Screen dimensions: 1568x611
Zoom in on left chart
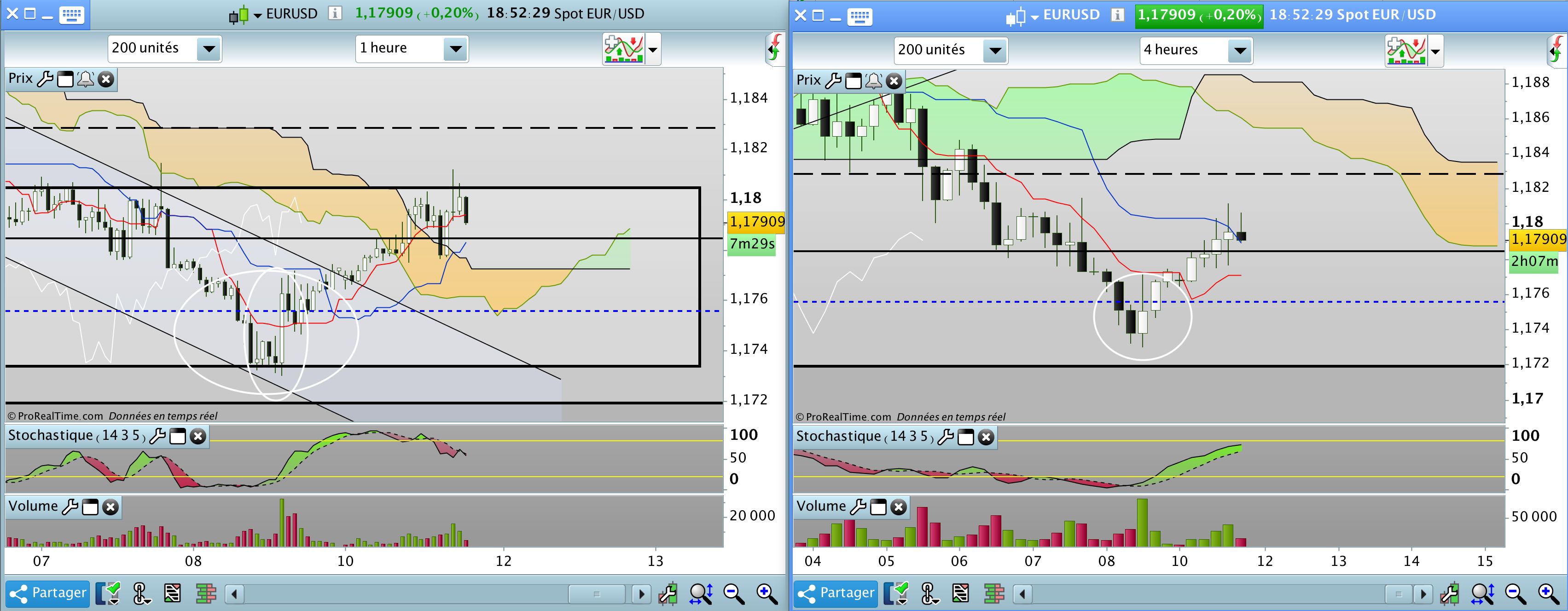coord(767,594)
